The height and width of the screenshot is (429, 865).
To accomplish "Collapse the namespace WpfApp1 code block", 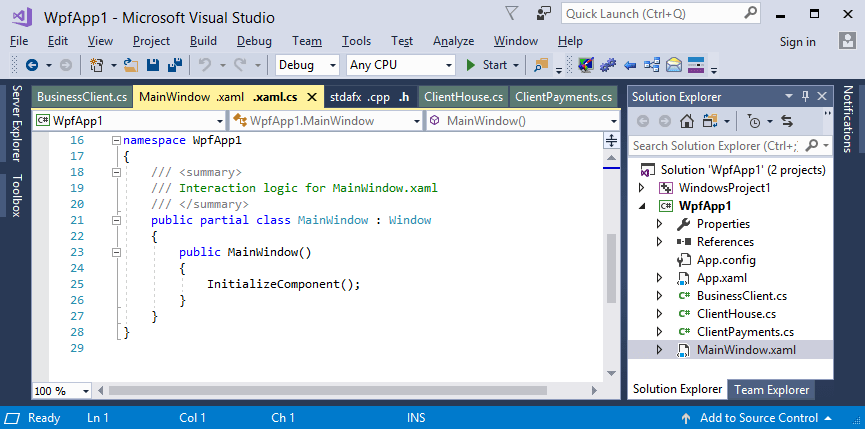I will point(116,141).
